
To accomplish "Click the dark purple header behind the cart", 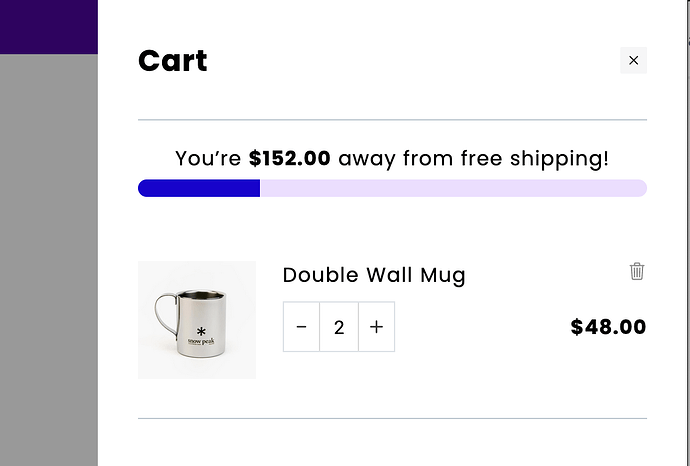I will pyautogui.click(x=48, y=25).
